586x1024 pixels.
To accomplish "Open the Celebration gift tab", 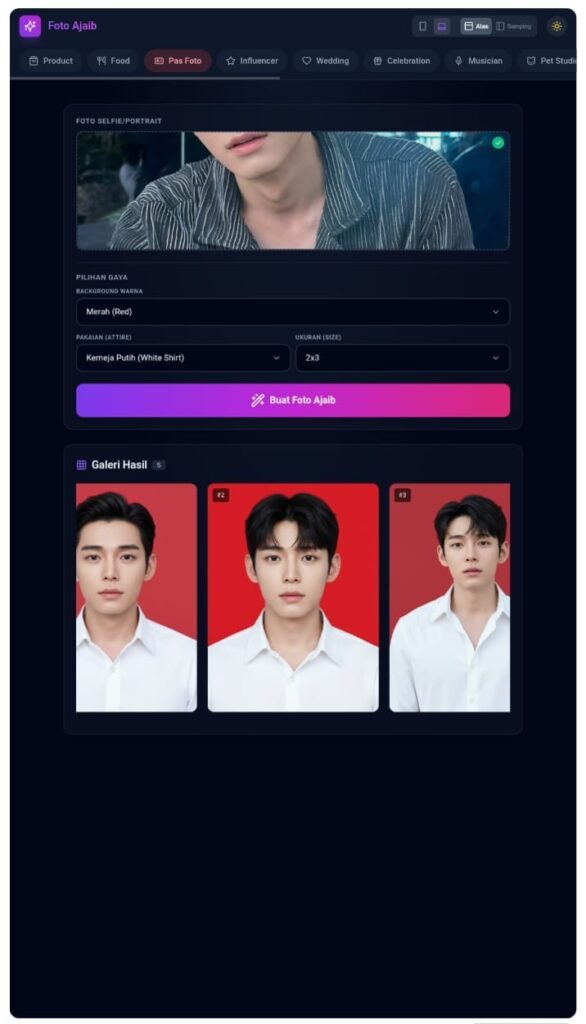I will pos(402,61).
